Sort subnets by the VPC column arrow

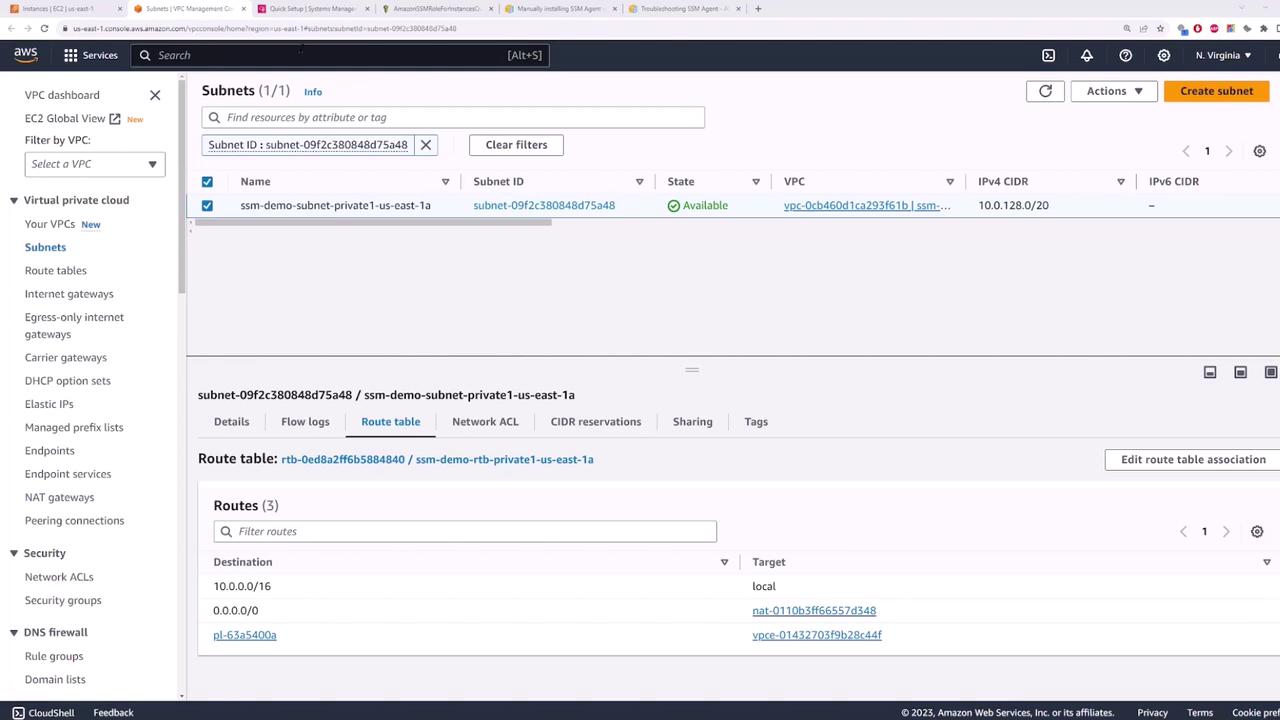[950, 182]
